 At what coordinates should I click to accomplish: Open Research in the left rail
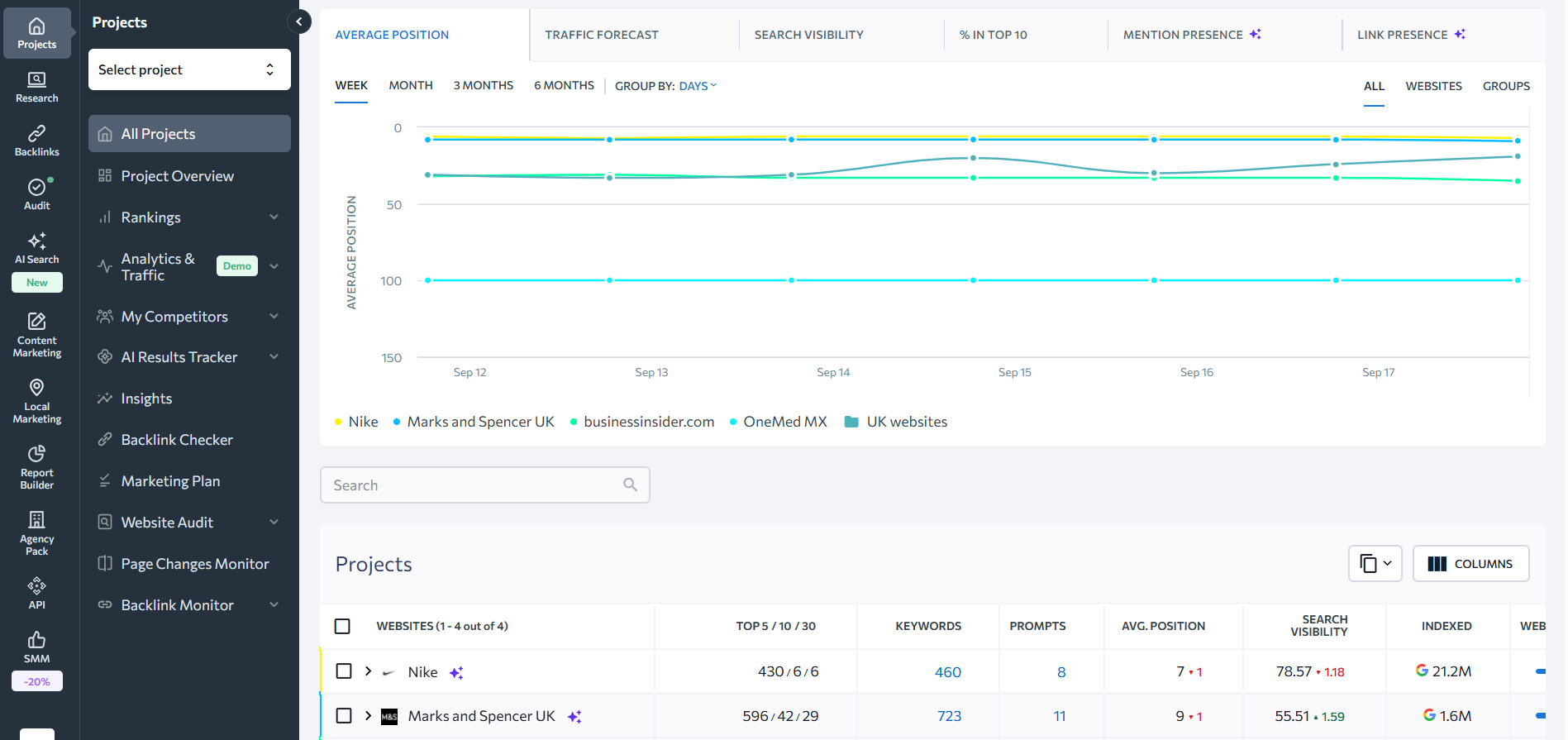[x=37, y=88]
